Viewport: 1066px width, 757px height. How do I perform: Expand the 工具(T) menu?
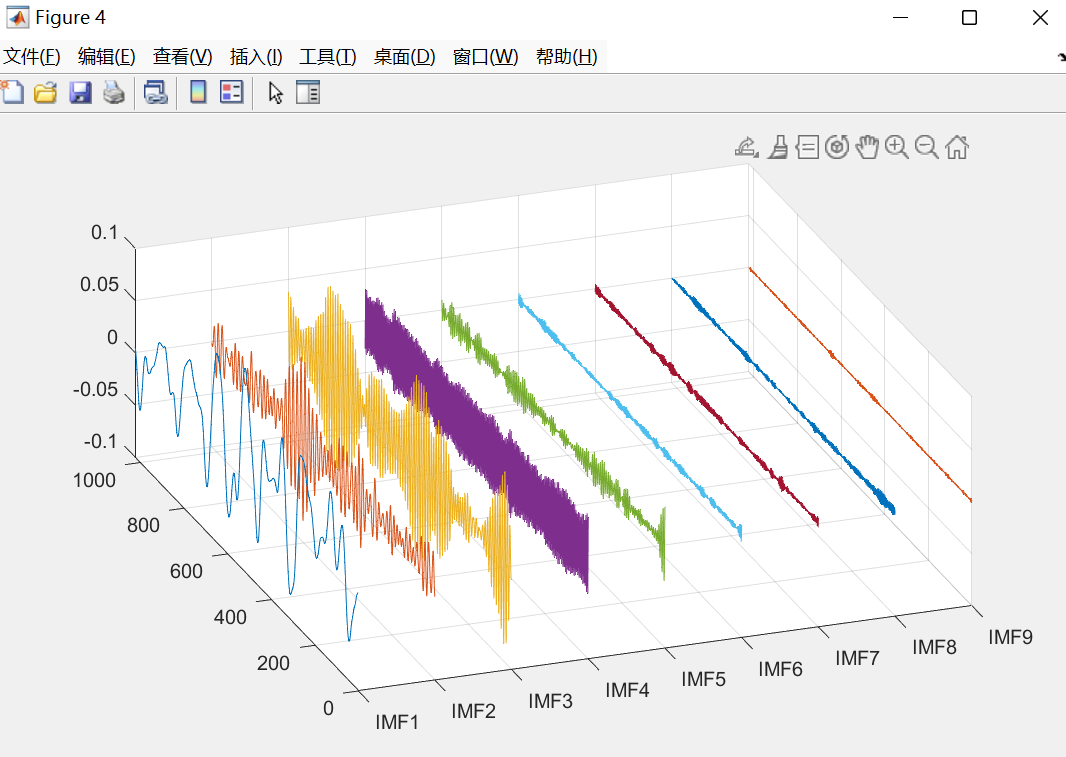click(x=328, y=57)
